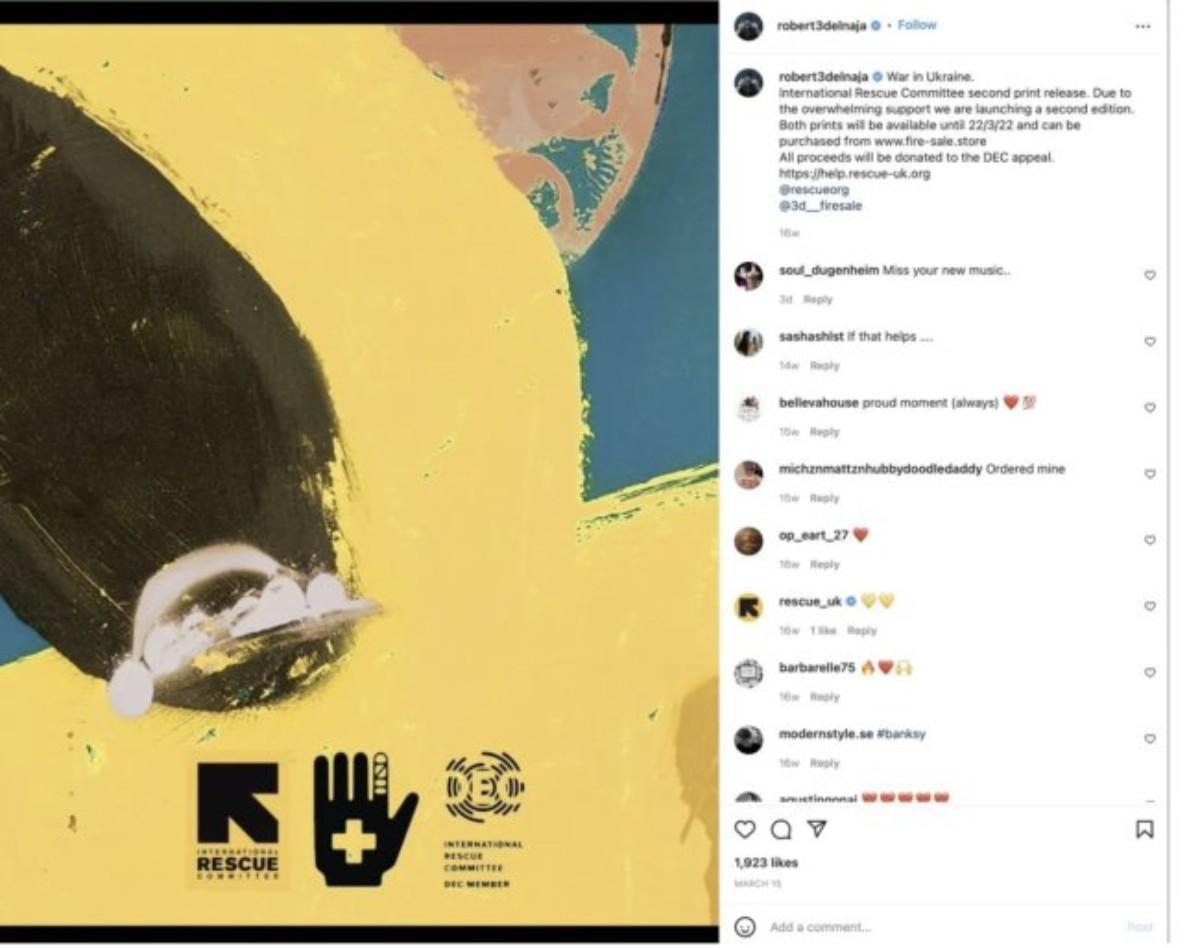
Task: Like sashashlst's comment heart
Action: pyautogui.click(x=1150, y=341)
